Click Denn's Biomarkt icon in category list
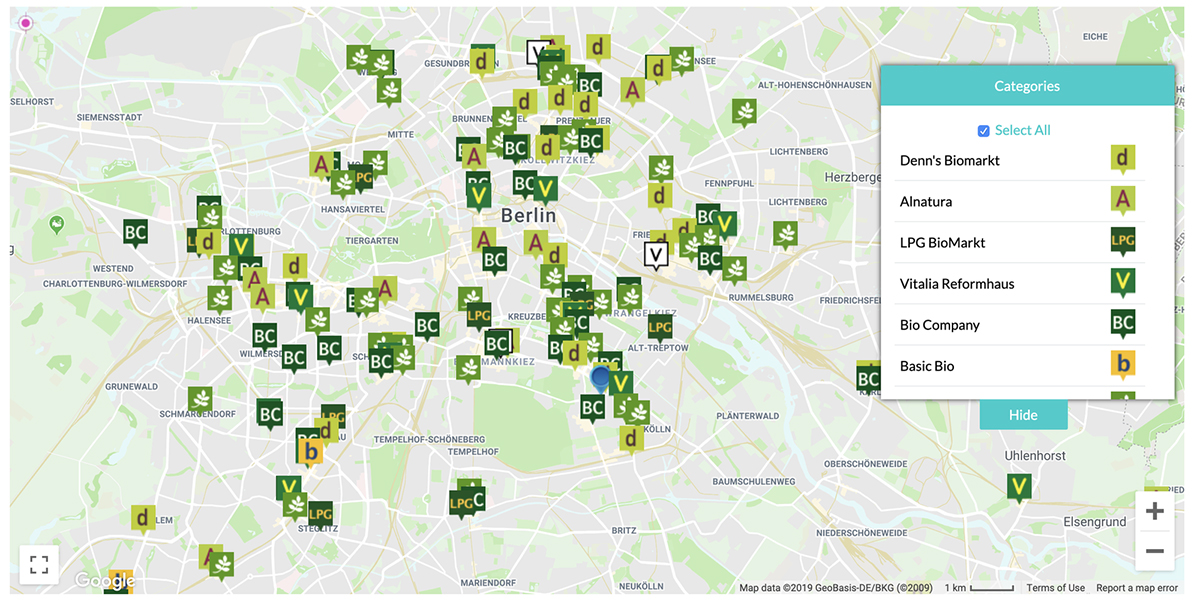 tap(1123, 160)
